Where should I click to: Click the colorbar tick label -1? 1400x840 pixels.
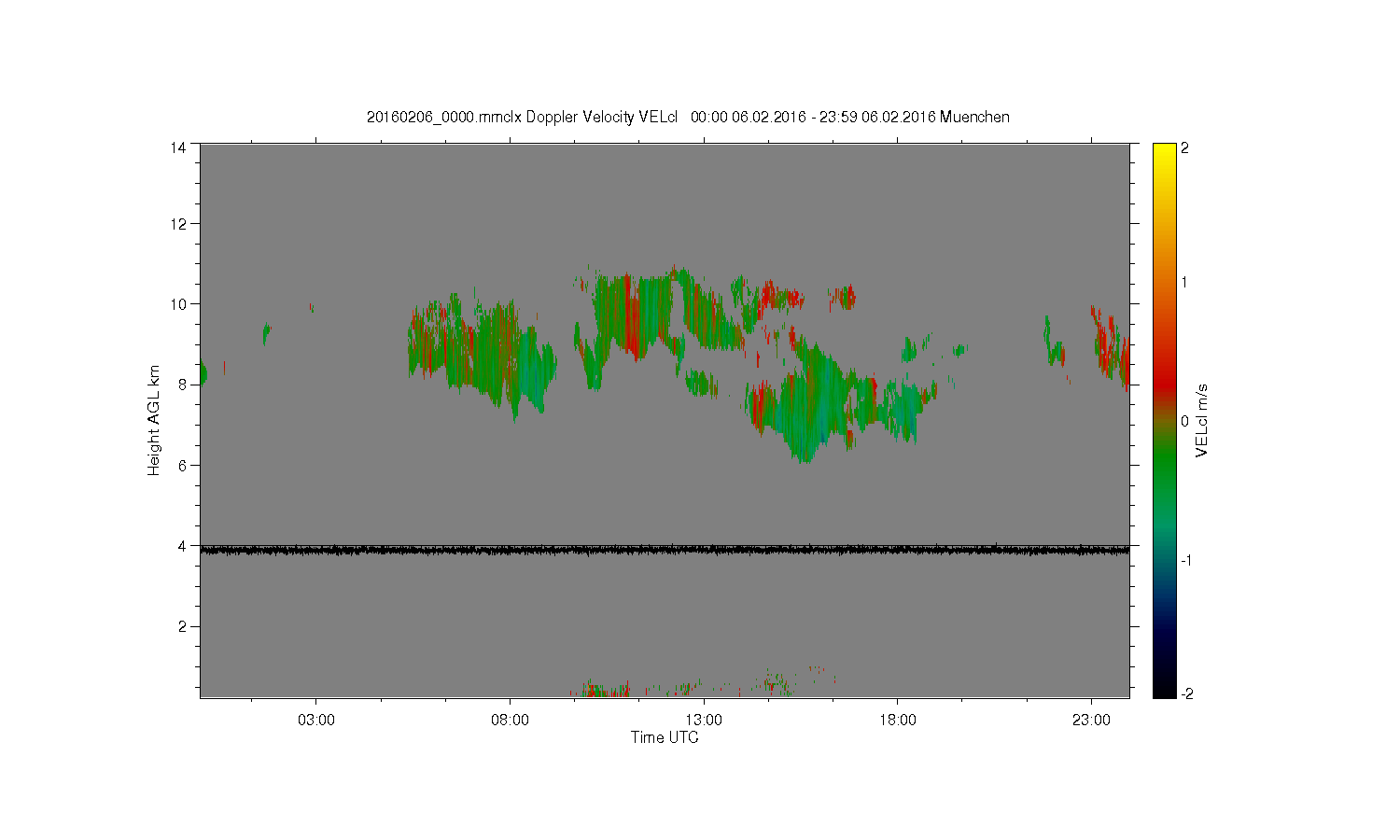(1186, 560)
